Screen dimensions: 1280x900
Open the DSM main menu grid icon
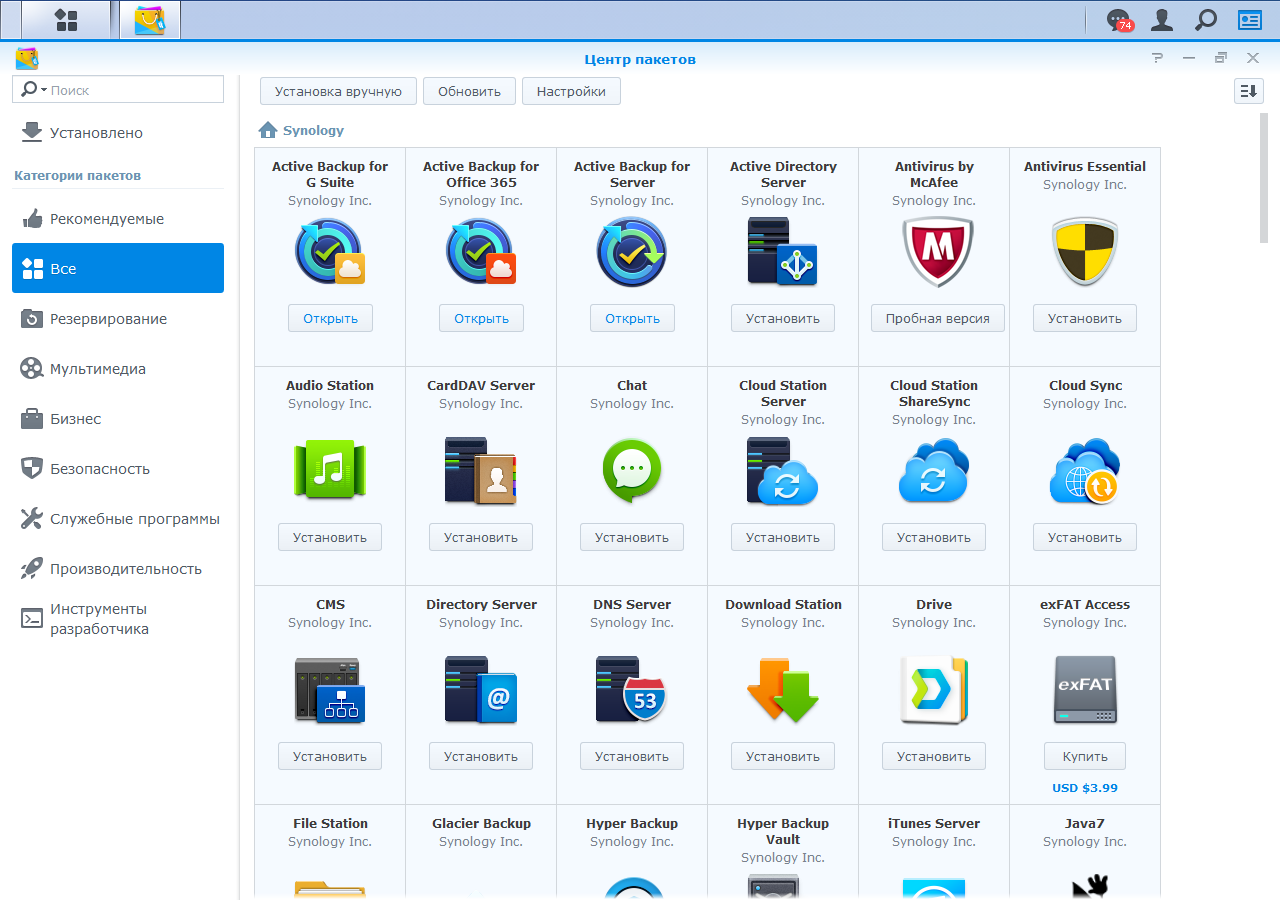pos(66,20)
